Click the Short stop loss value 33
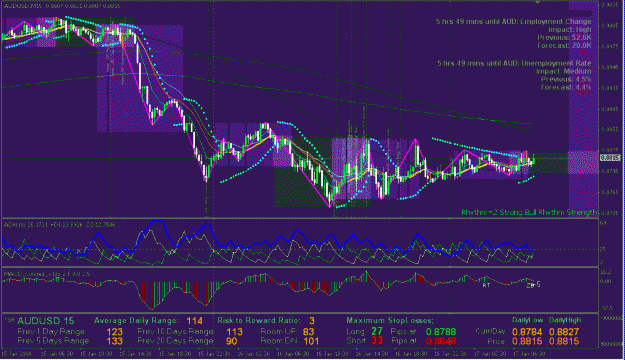Screen dimensions: 625x360 (x=377, y=340)
